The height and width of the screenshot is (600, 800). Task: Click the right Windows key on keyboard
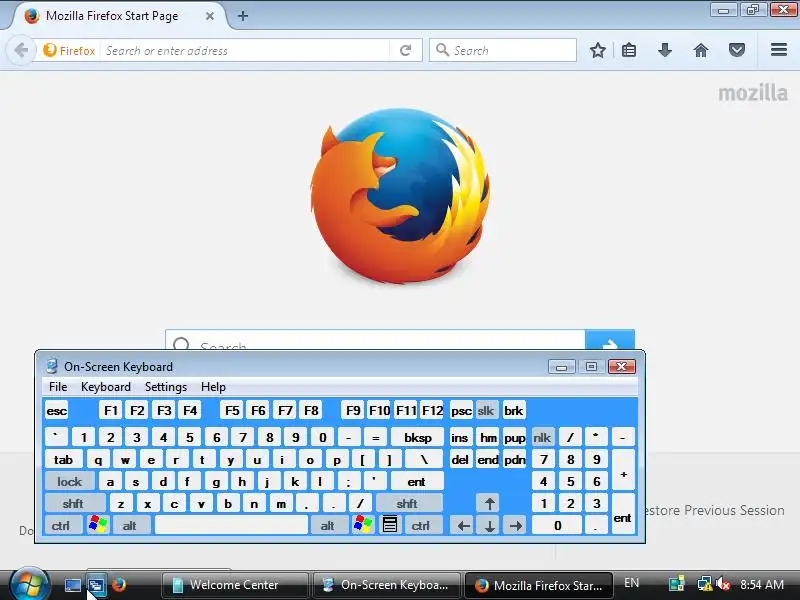point(363,524)
